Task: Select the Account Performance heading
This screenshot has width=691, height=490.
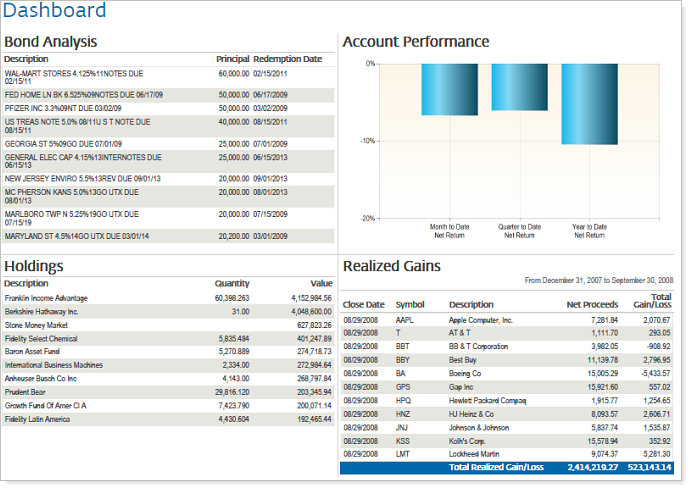Action: click(416, 42)
